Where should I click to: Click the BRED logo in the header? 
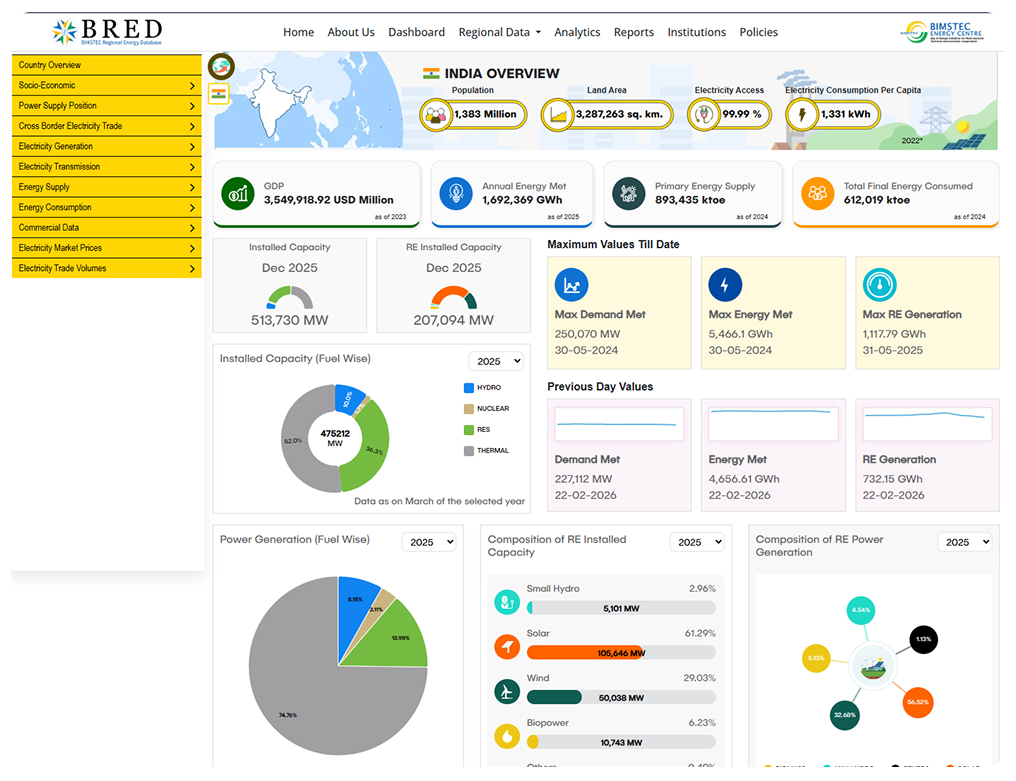point(107,31)
